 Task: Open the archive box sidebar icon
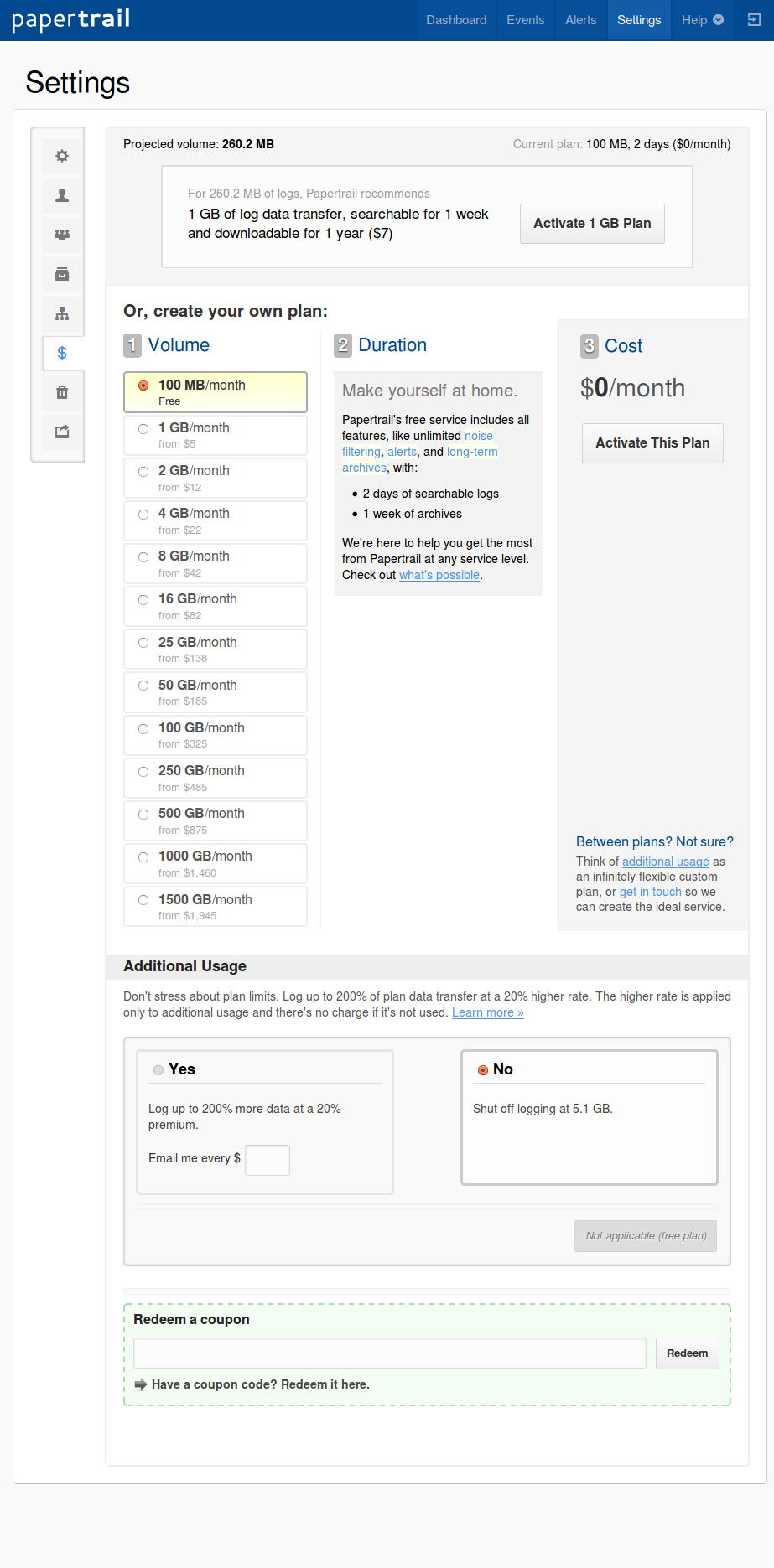62,274
